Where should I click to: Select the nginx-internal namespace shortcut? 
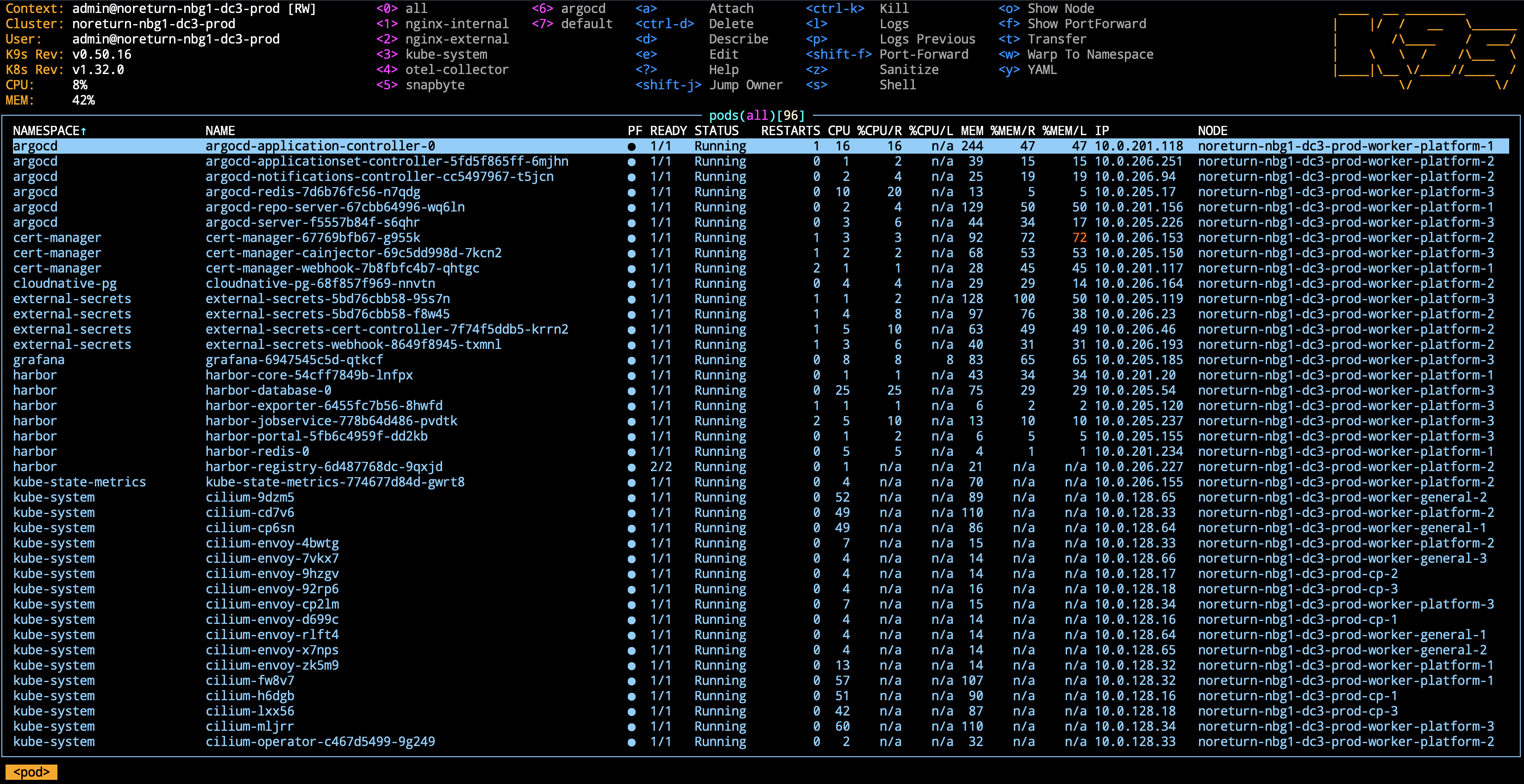456,24
